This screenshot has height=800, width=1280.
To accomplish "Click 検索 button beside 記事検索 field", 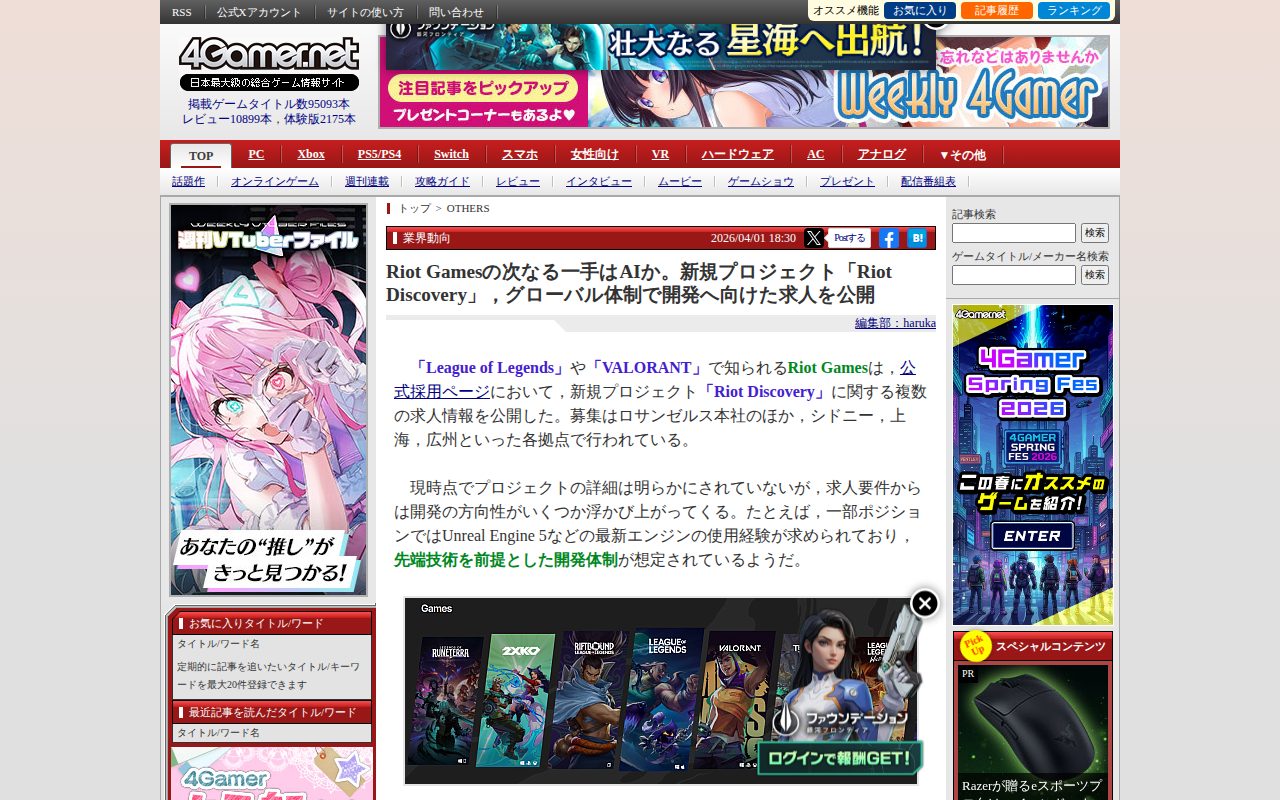I will tap(1095, 233).
